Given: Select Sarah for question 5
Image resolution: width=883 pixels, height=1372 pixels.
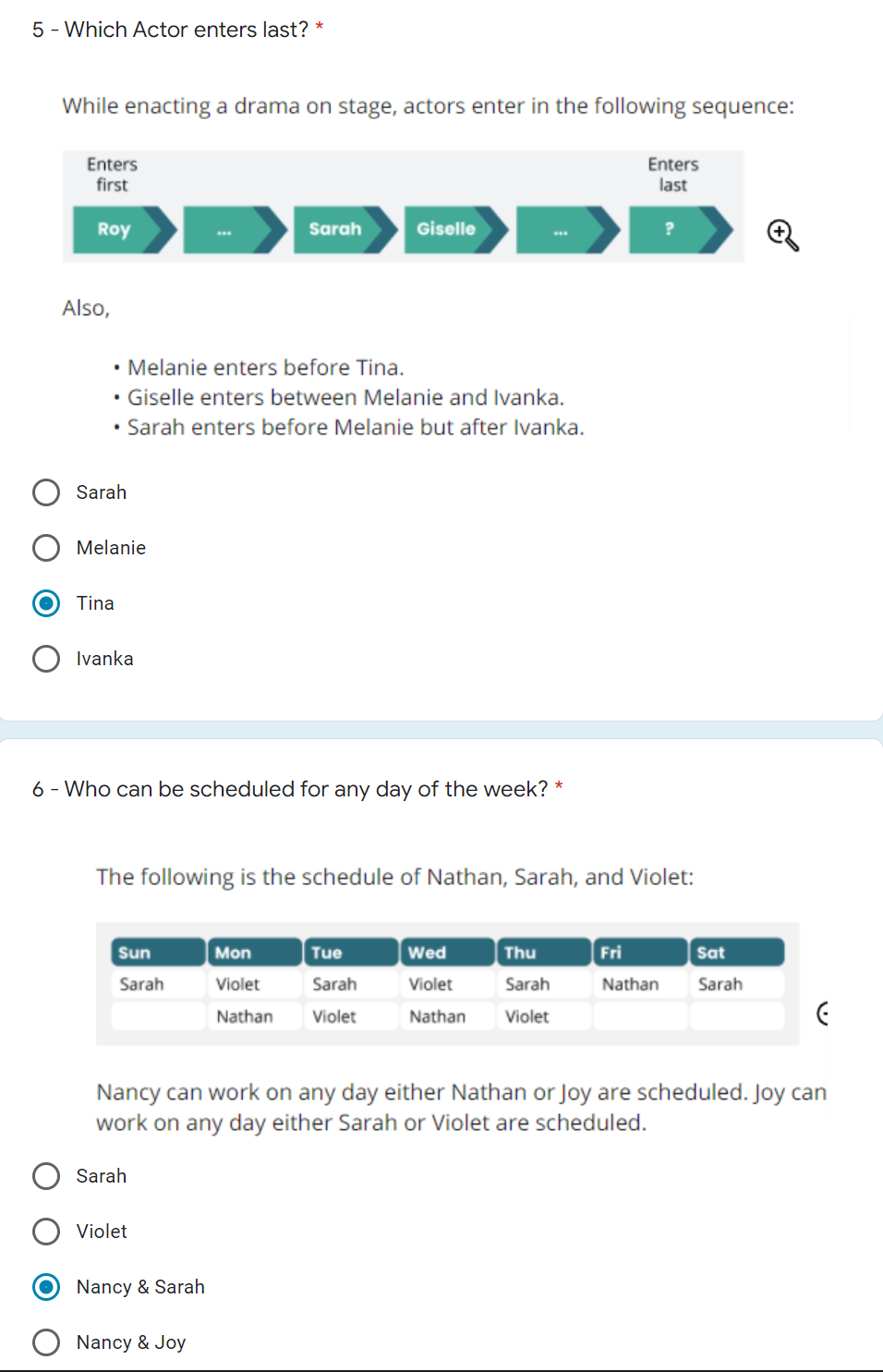Looking at the screenshot, I should point(46,492).
